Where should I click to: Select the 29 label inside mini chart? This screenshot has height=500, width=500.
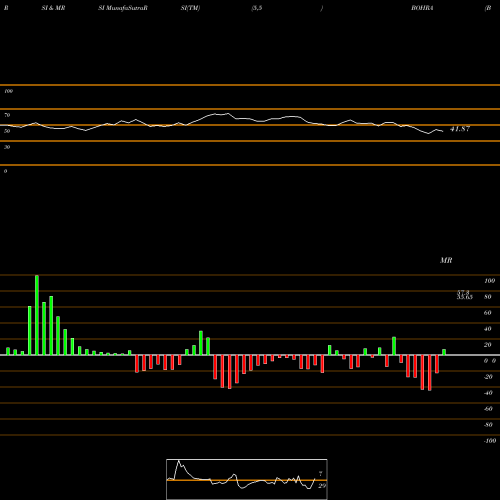[x=322, y=486]
